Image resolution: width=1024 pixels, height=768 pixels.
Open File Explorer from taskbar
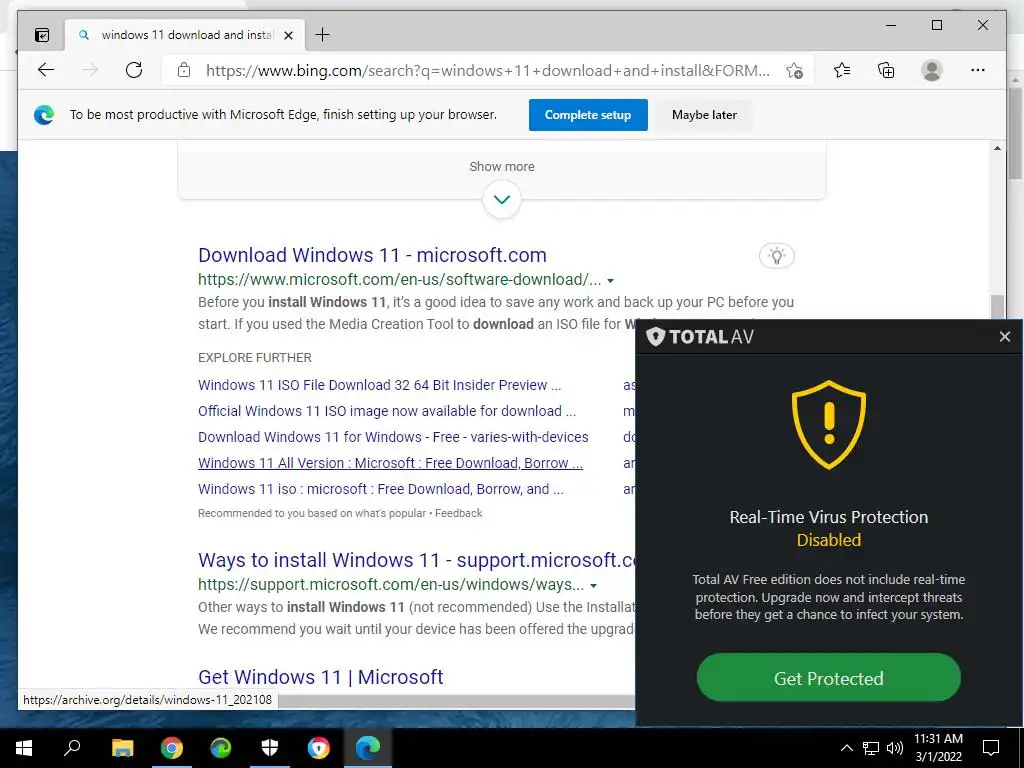122,748
